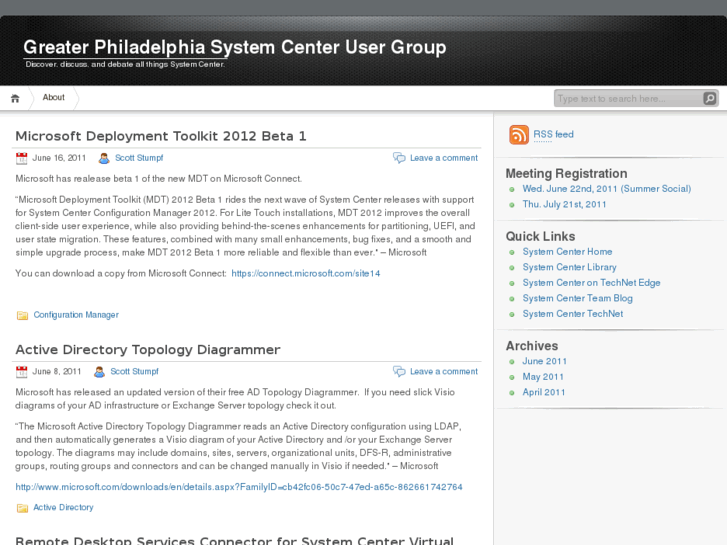Screen dimensions: 727x545
Task: Click author icon beside Scott Stumpf on June 16 post
Action: point(104,158)
